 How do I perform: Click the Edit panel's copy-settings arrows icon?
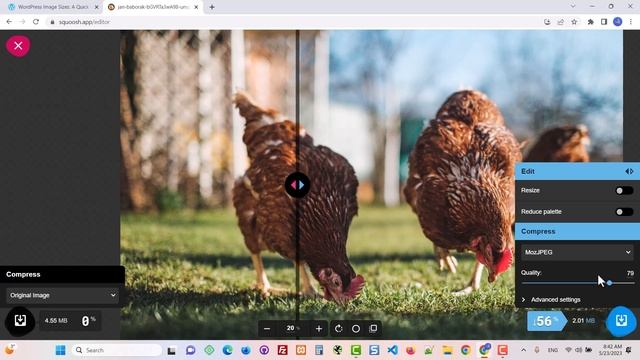tap(629, 171)
